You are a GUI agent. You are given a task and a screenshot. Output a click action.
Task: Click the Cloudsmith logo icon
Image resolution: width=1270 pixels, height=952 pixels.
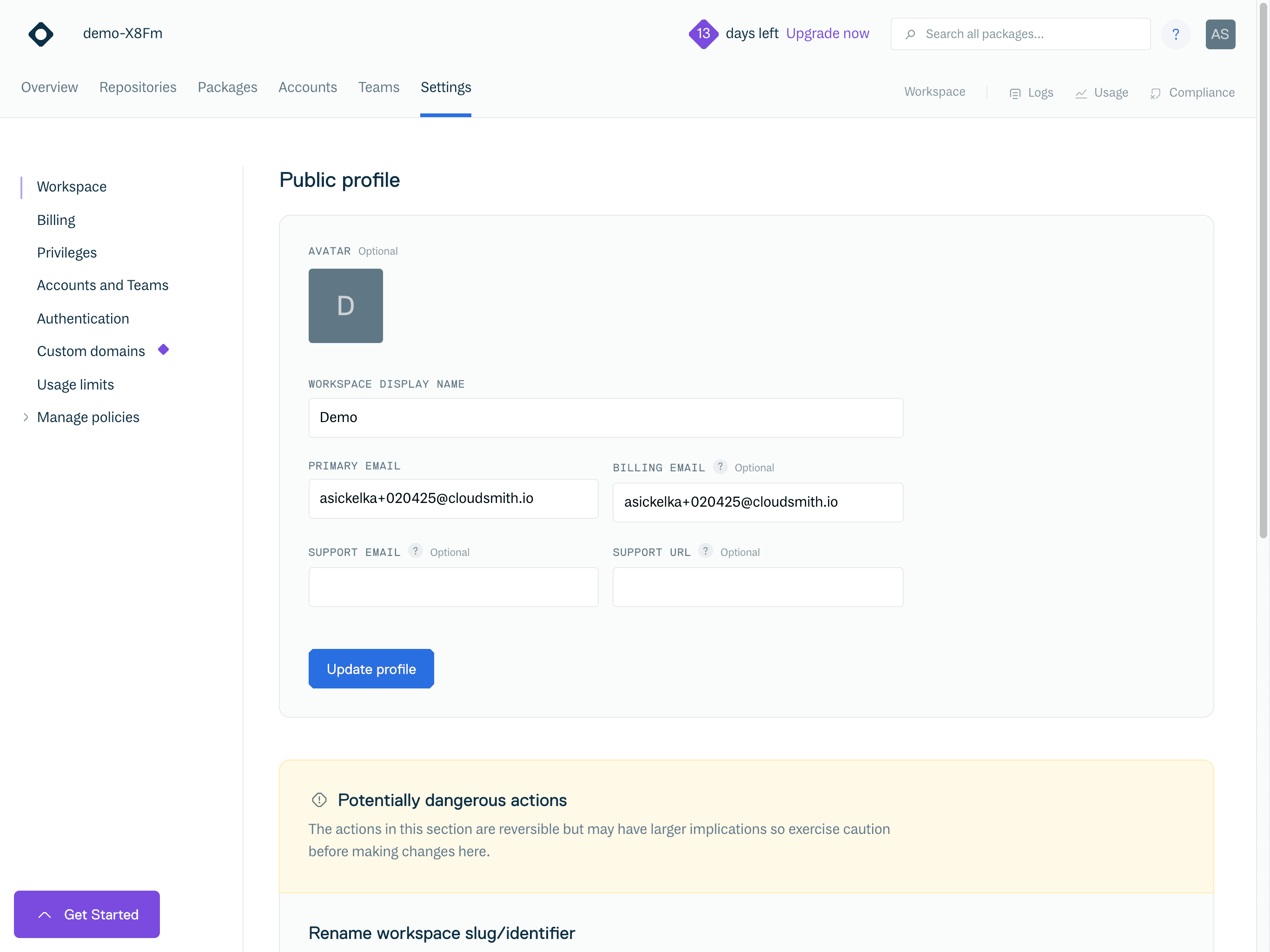pos(41,34)
